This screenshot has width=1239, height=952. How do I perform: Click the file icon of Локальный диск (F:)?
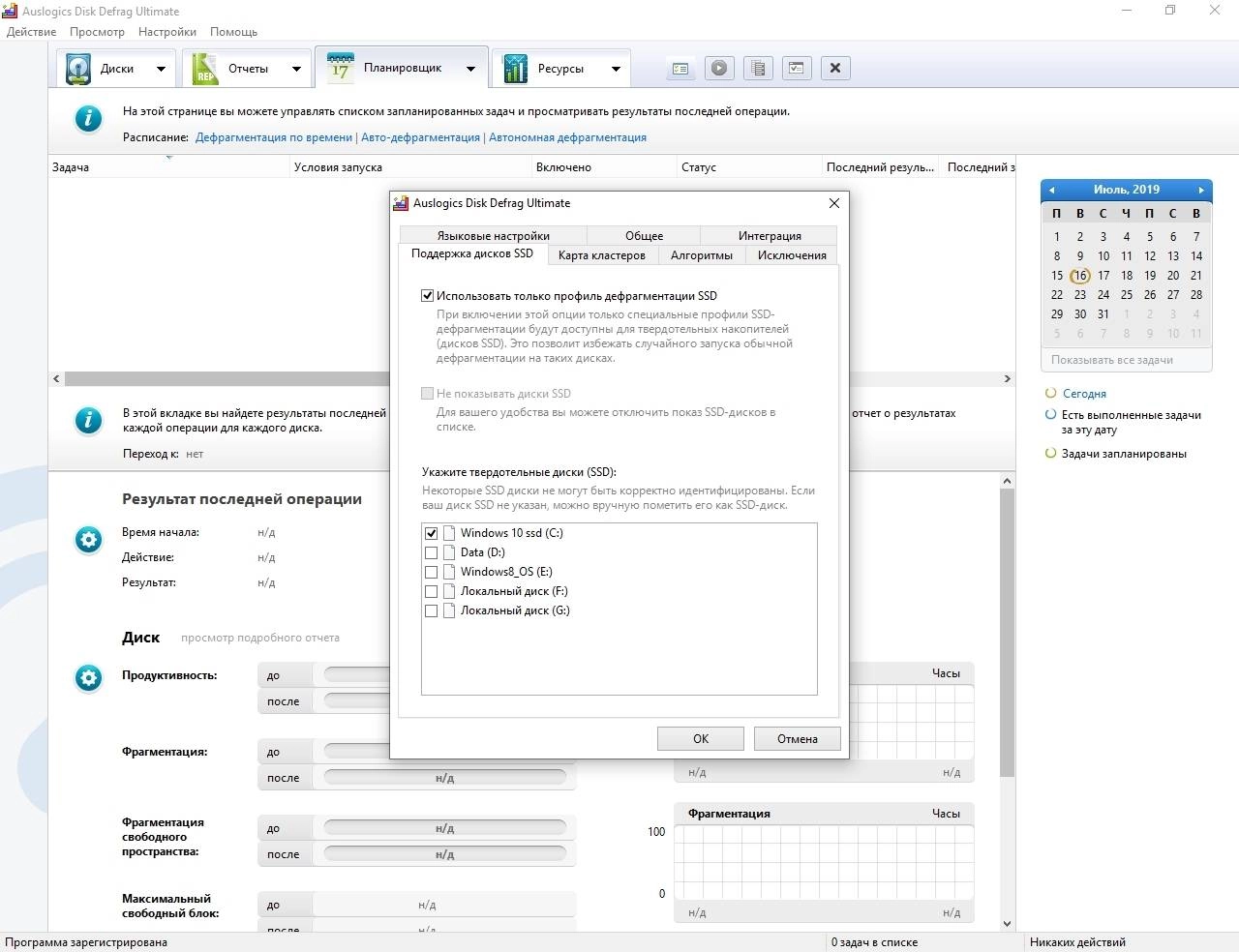coord(449,591)
